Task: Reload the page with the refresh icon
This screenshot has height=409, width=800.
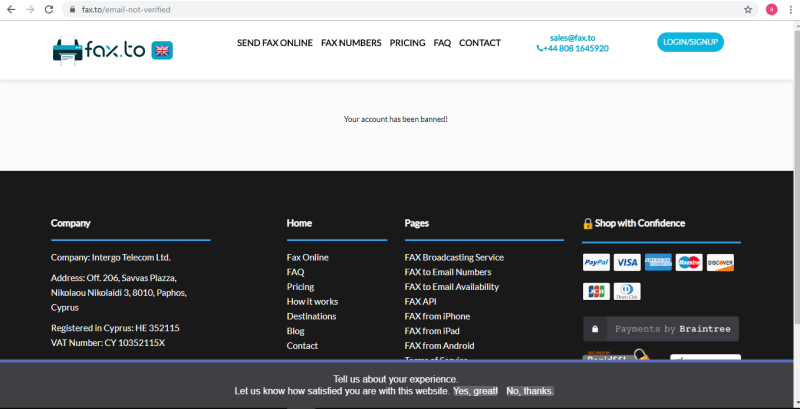Action: [49, 10]
